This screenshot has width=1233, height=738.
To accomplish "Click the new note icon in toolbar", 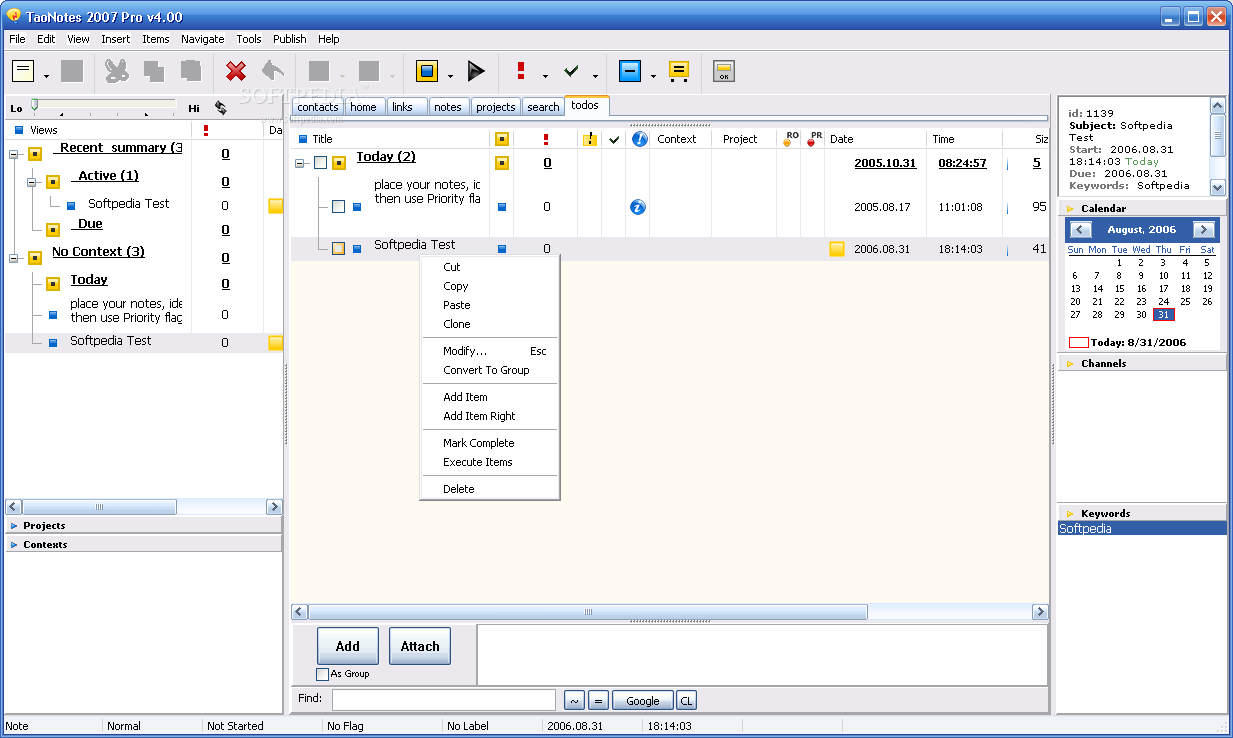I will pyautogui.click(x=23, y=71).
